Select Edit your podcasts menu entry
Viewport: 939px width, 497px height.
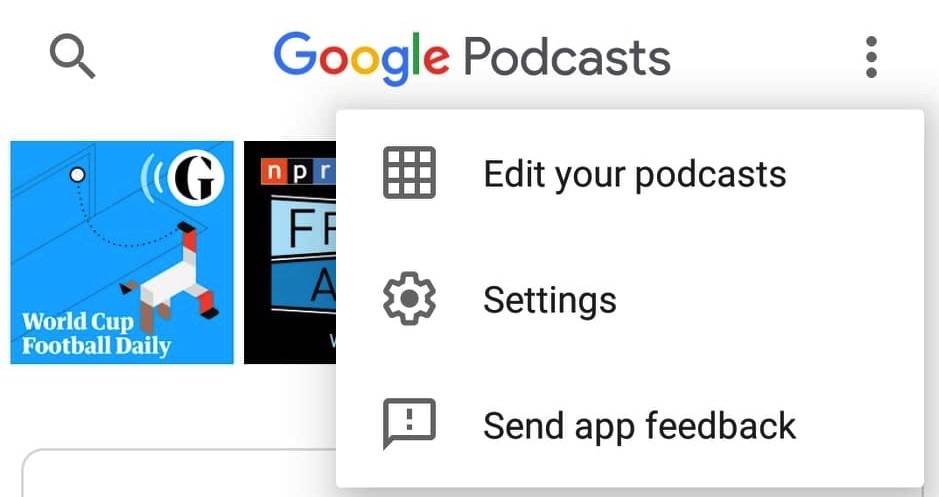(629, 173)
